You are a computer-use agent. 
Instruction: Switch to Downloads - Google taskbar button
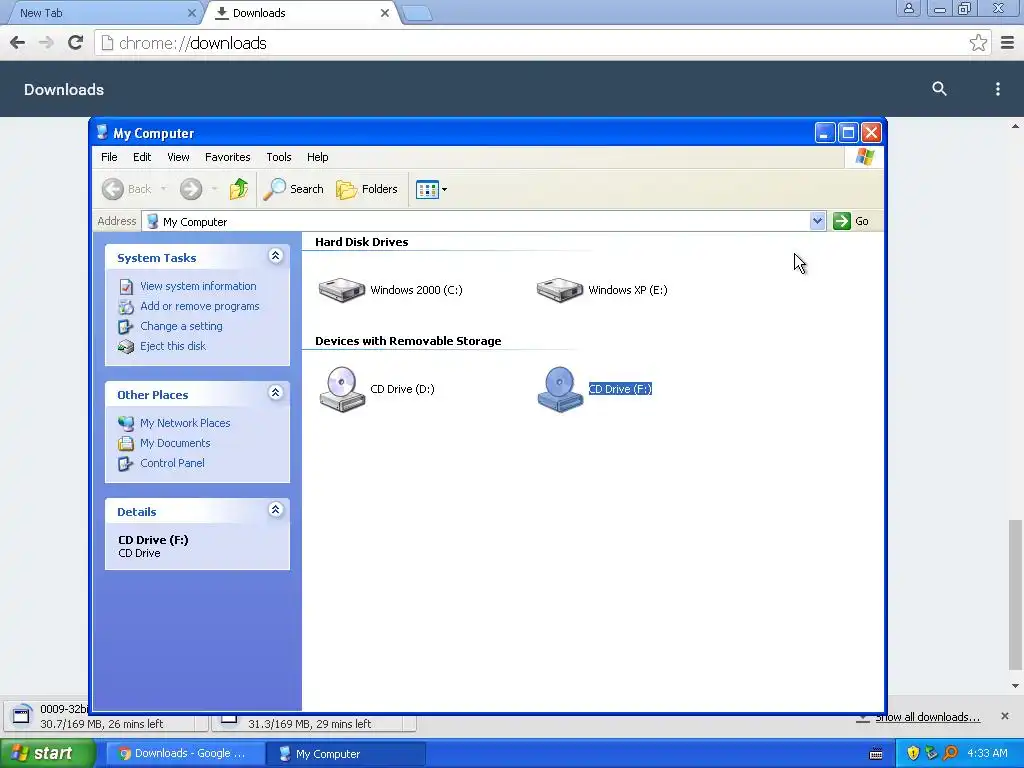[x=185, y=754]
